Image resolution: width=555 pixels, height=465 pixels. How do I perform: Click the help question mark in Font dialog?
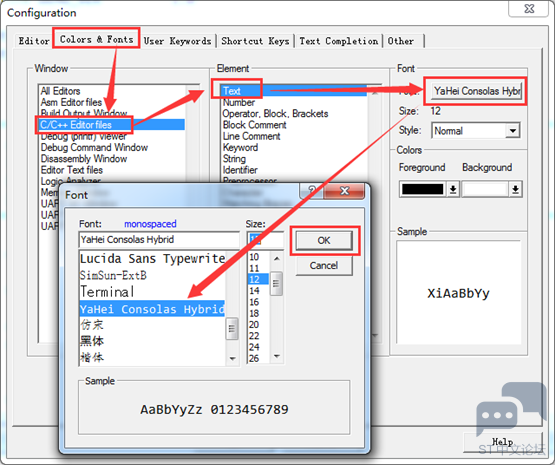(312, 190)
